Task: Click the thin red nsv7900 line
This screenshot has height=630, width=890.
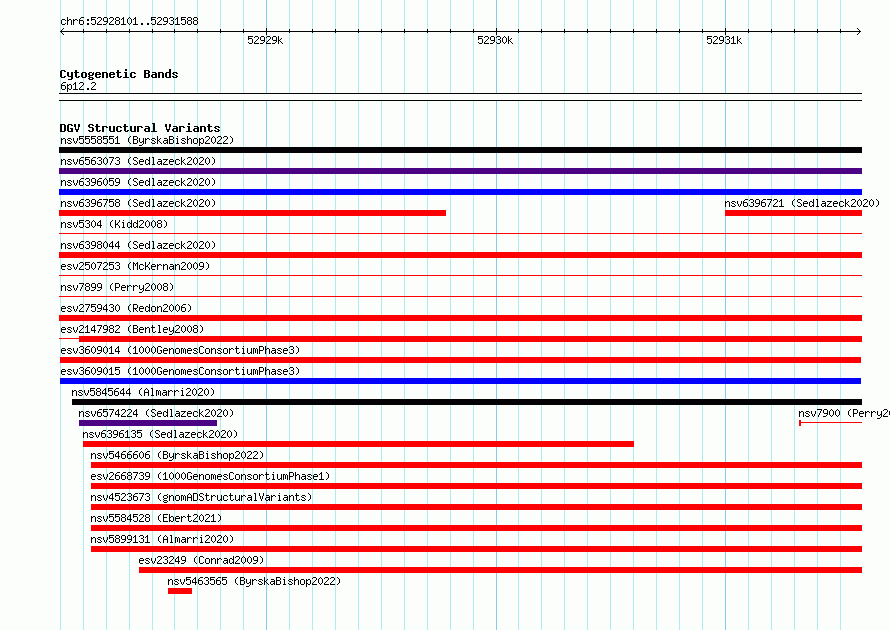Action: tap(830, 423)
